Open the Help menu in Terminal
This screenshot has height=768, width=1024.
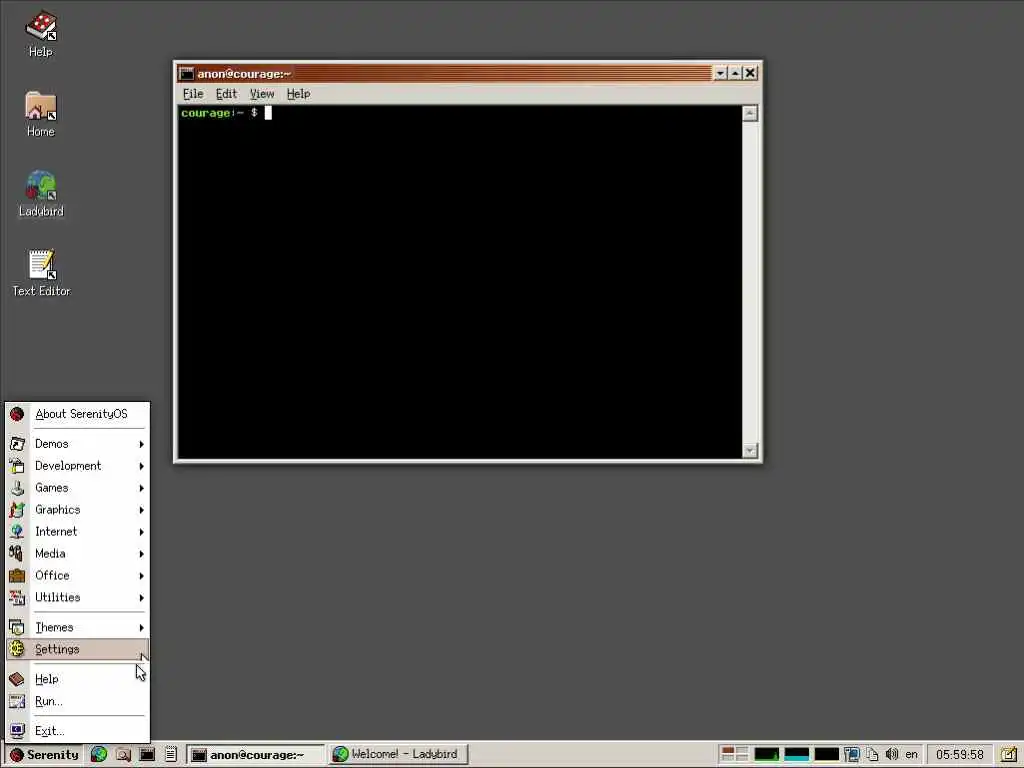[298, 94]
